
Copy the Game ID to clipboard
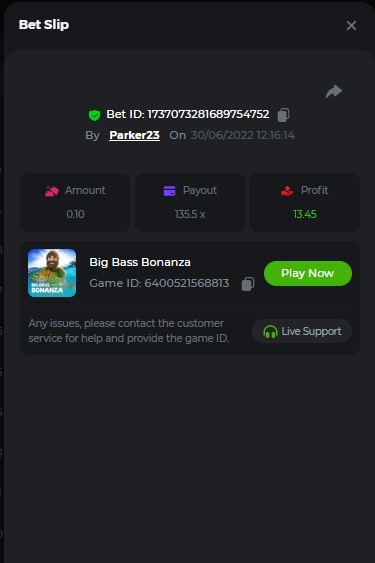point(248,284)
